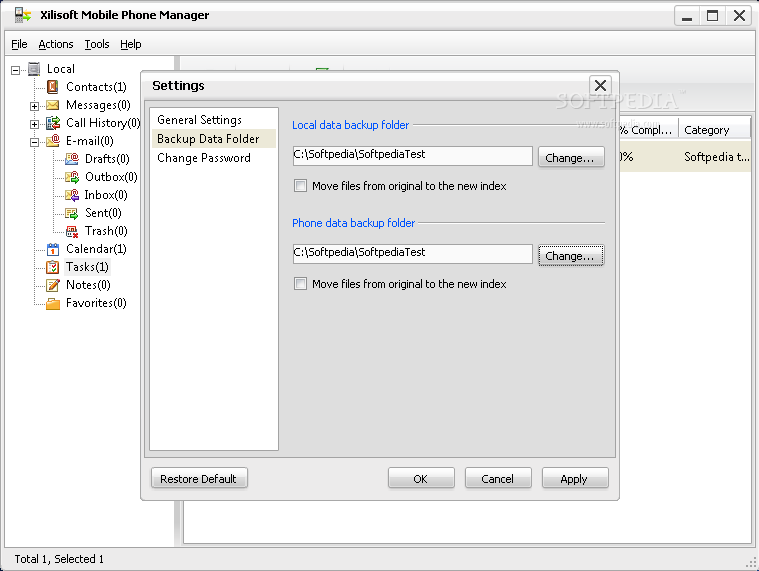Viewport: 759px width, 571px height.
Task: Expand the Messages tree node
Action: tap(34, 106)
